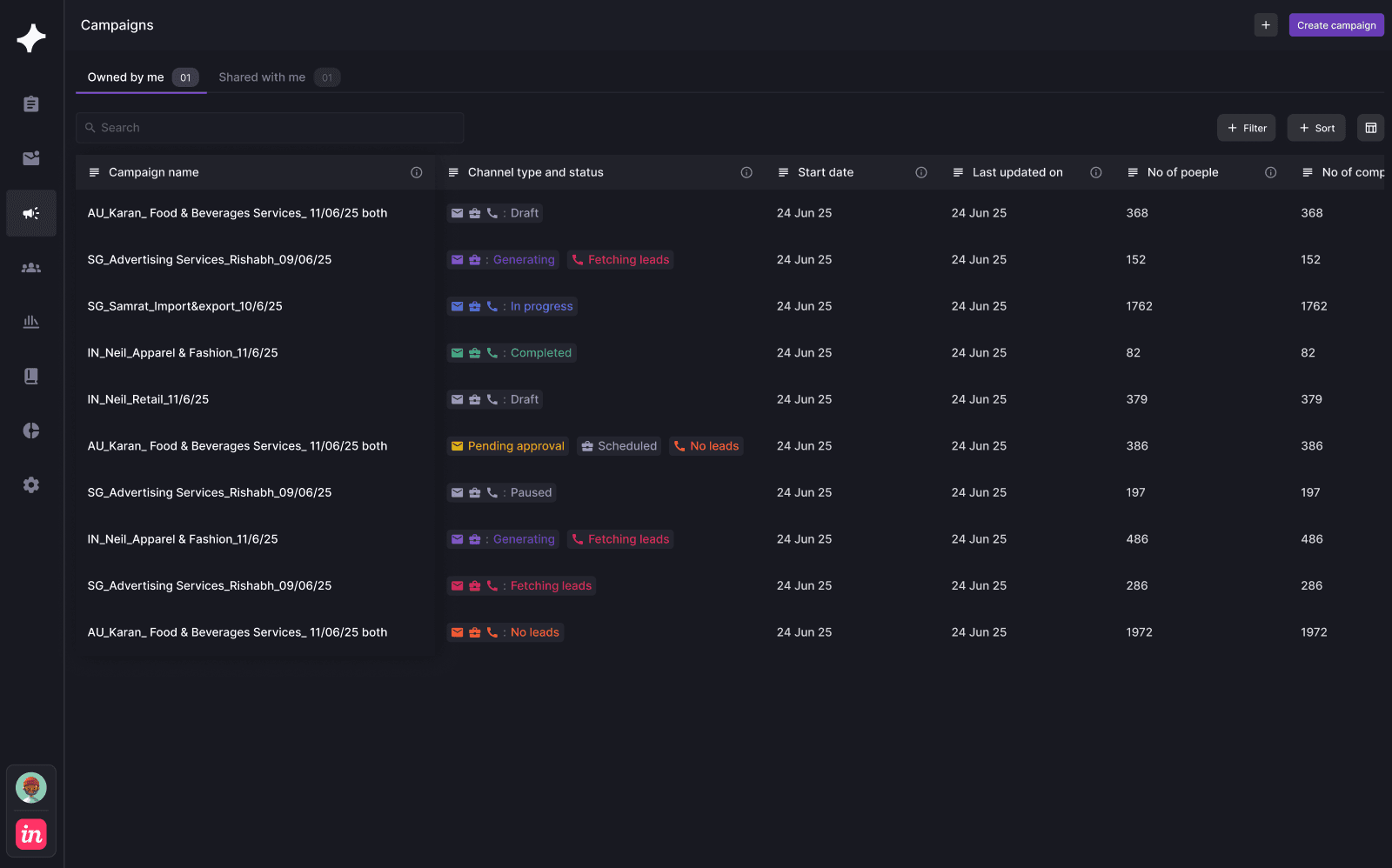Click the people count 82
The image size is (1392, 868).
pos(1134,353)
